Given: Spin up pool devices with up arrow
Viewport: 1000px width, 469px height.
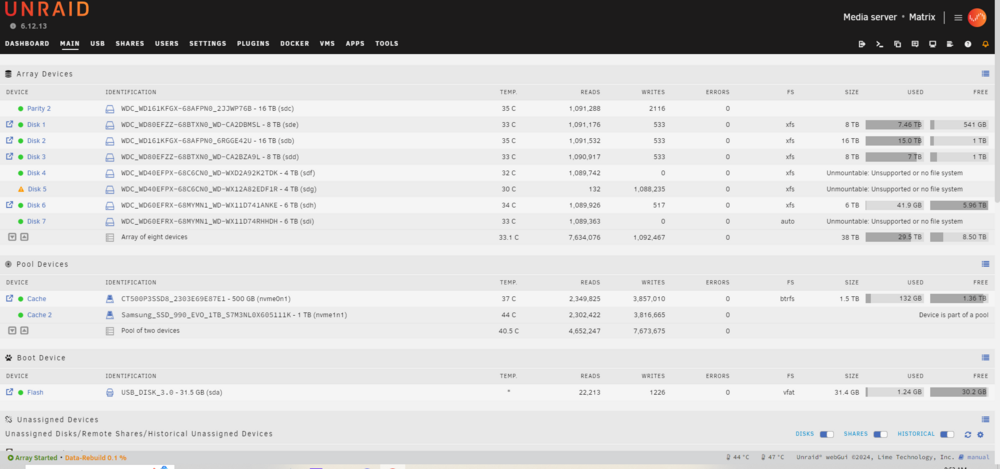Looking at the screenshot, I should point(24,331).
